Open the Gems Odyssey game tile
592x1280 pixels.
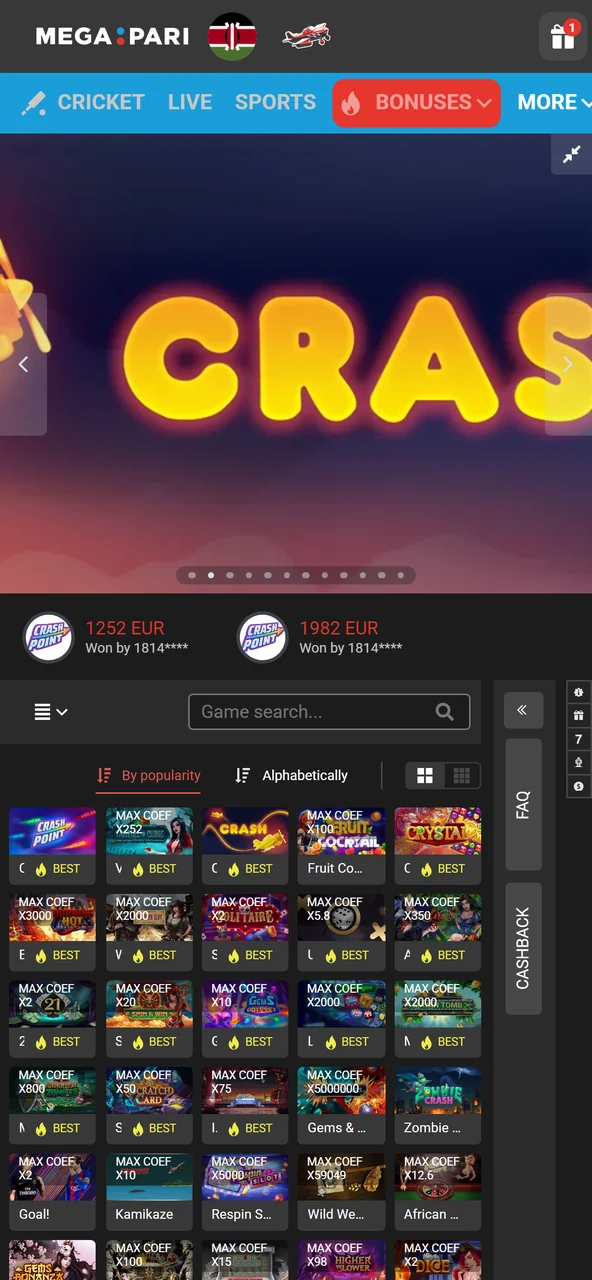pyautogui.click(x=245, y=1018)
